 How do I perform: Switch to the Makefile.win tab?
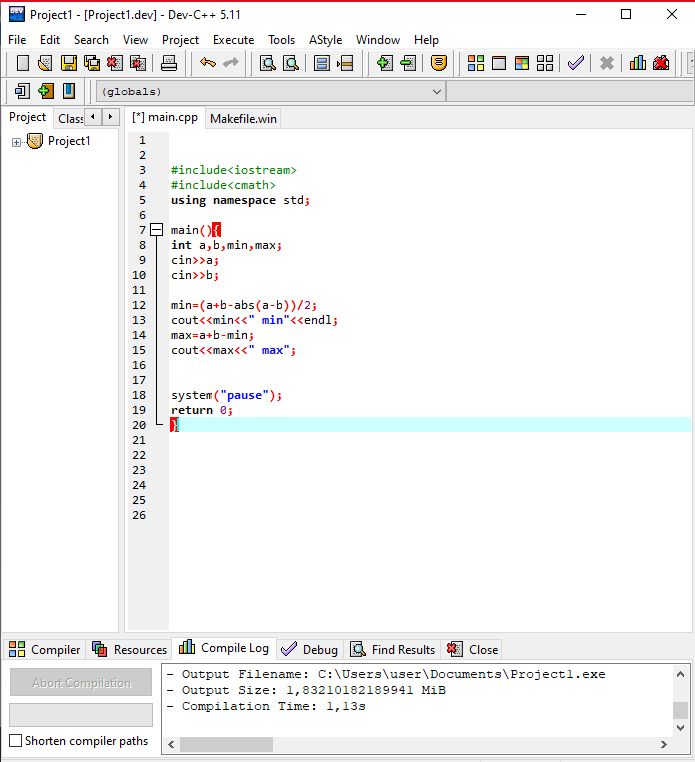click(x=243, y=119)
